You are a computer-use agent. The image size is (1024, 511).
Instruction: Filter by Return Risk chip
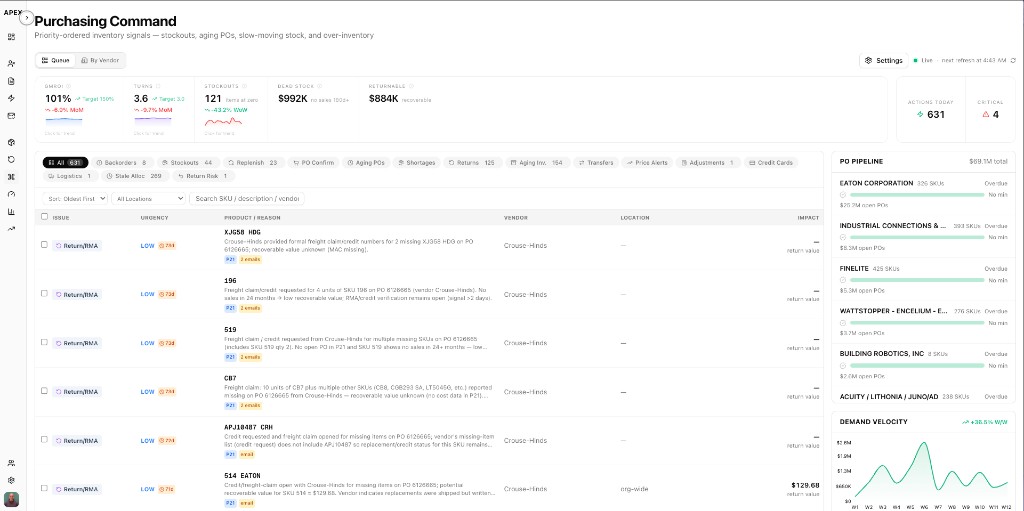pos(203,176)
